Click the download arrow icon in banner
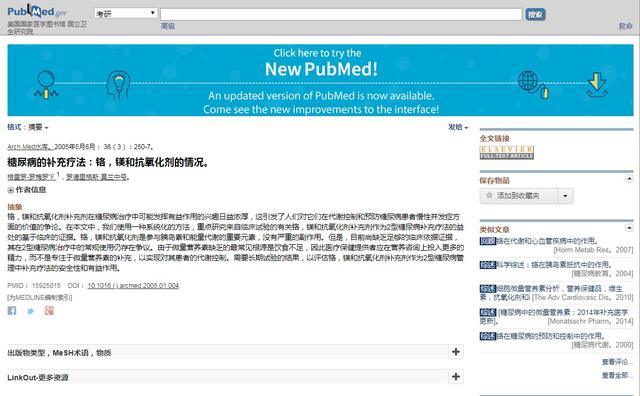Viewport: 640px width, 396px height. pyautogui.click(x=597, y=85)
